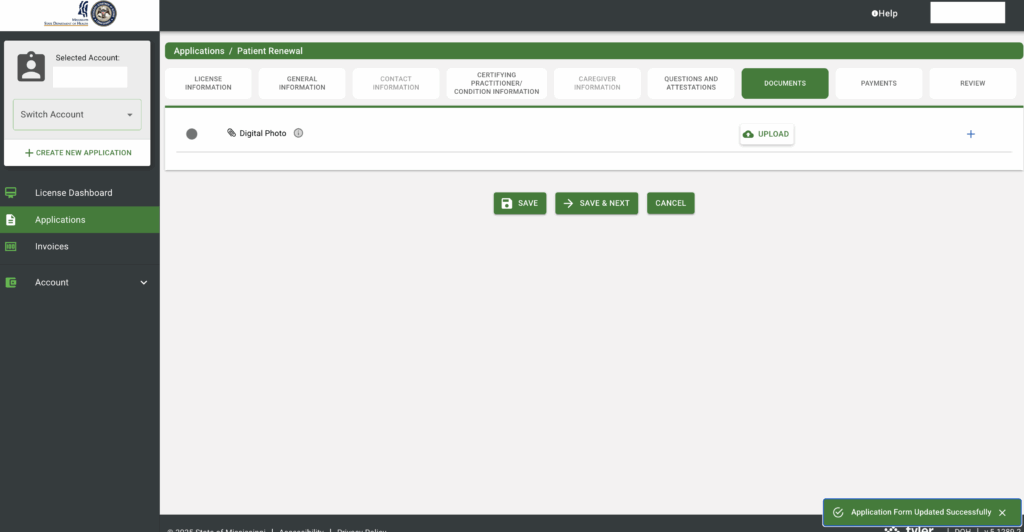The width and height of the screenshot is (1024, 532).
Task: Go to Invoices in the sidebar
Action: tap(52, 247)
